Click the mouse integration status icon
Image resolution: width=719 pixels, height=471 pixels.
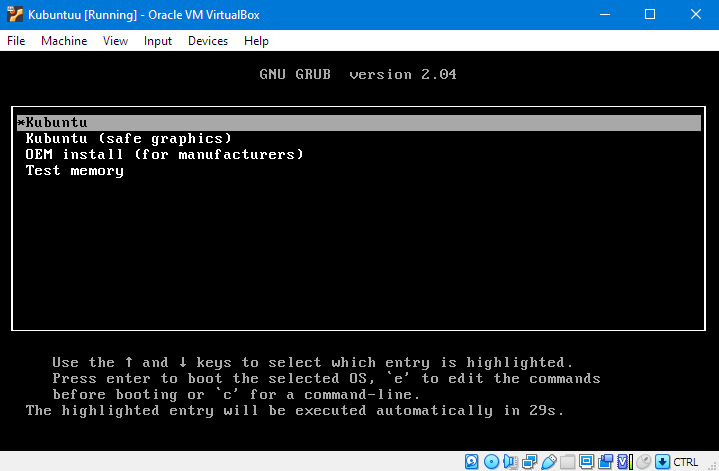644,461
